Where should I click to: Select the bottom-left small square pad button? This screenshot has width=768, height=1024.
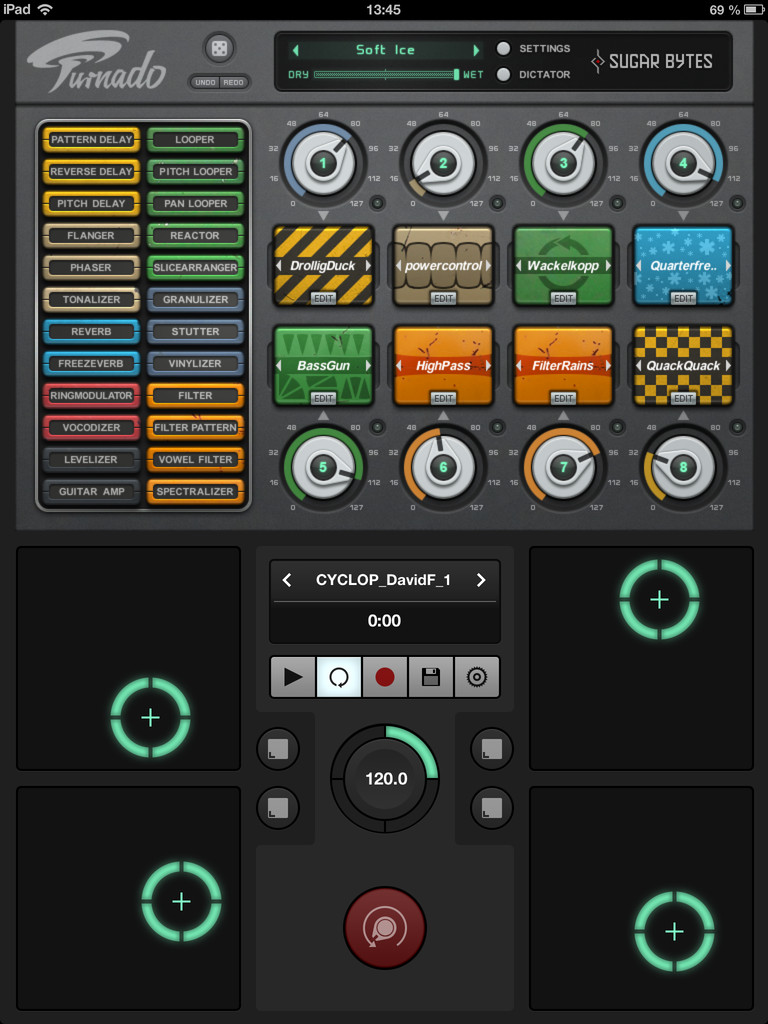pyautogui.click(x=278, y=808)
